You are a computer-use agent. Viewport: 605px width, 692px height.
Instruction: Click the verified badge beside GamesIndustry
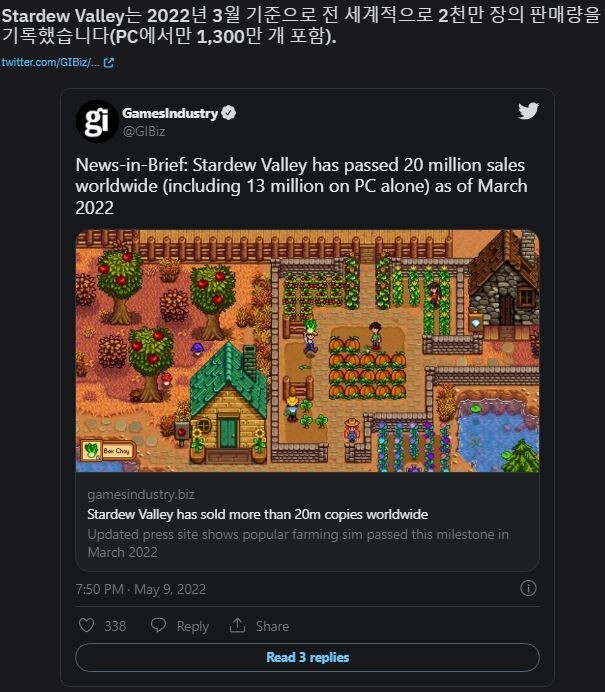229,114
